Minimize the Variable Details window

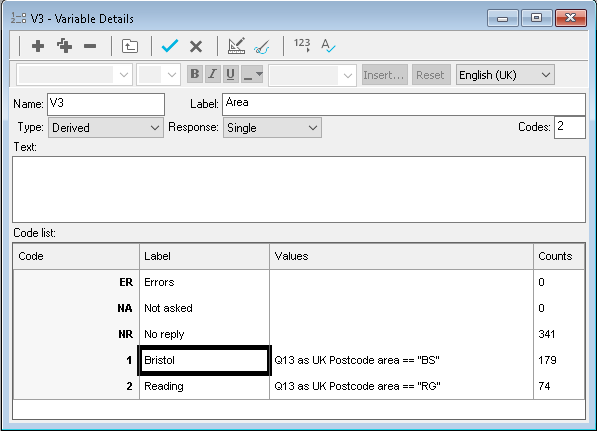(502, 18)
